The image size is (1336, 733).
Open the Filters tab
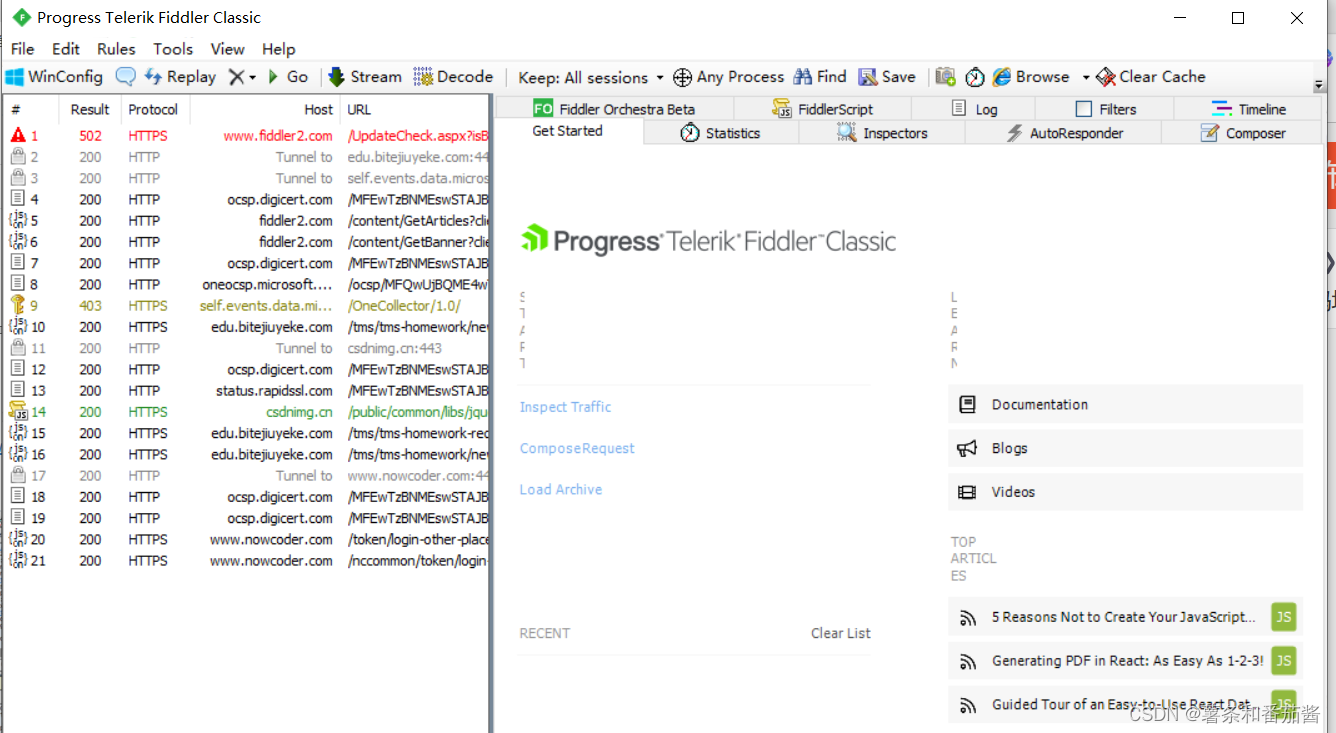1106,109
